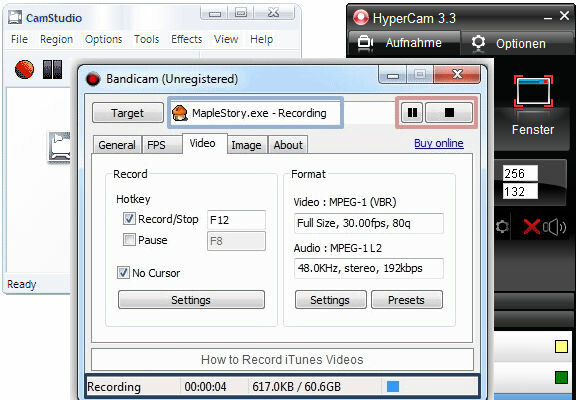Click the Target button in Bandicam
Screen dimensions: 580x400
128,112
